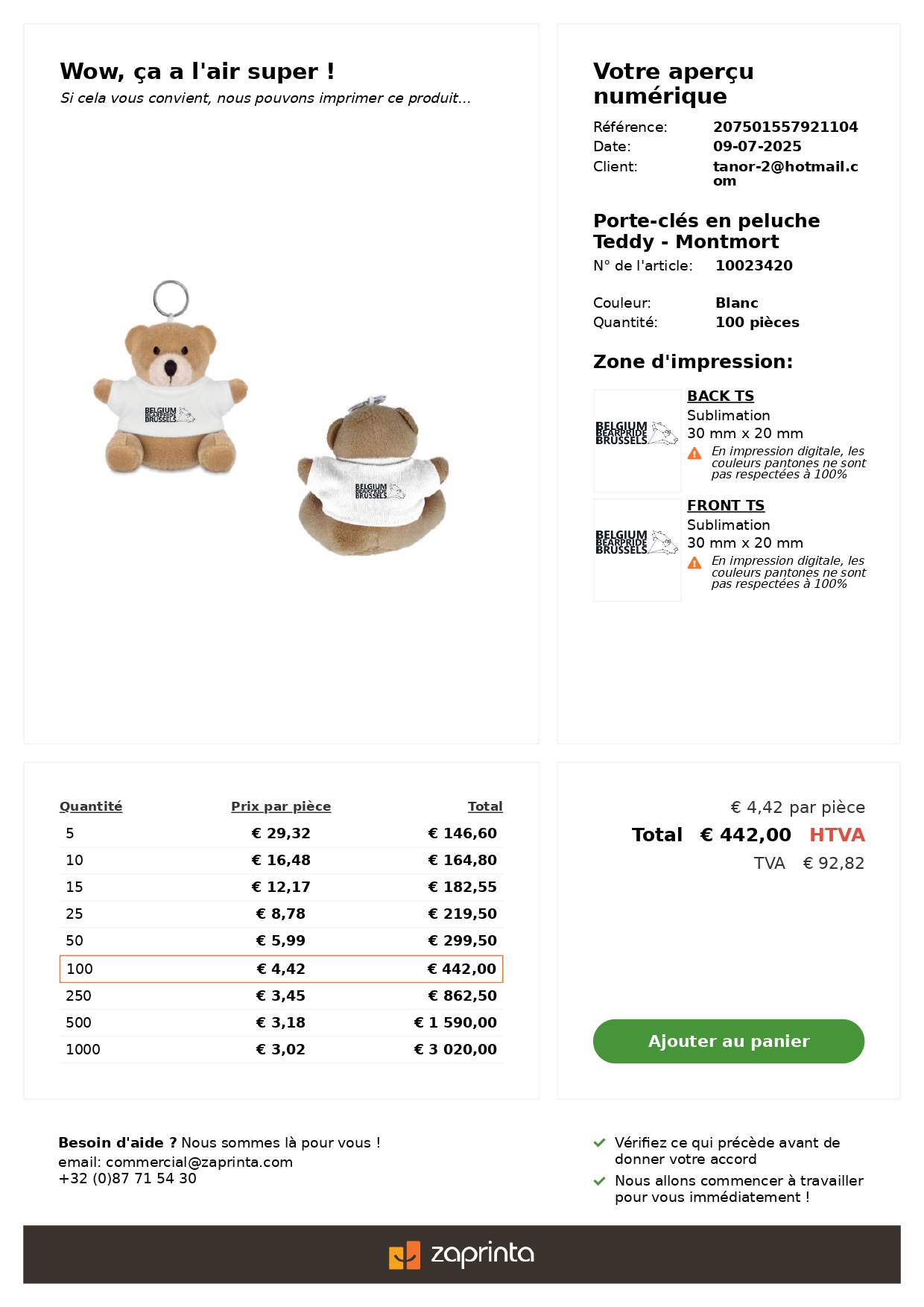Click the checkmark next to Vérifiez ce qui précède
The height and width of the screenshot is (1307, 924).
tap(599, 1142)
